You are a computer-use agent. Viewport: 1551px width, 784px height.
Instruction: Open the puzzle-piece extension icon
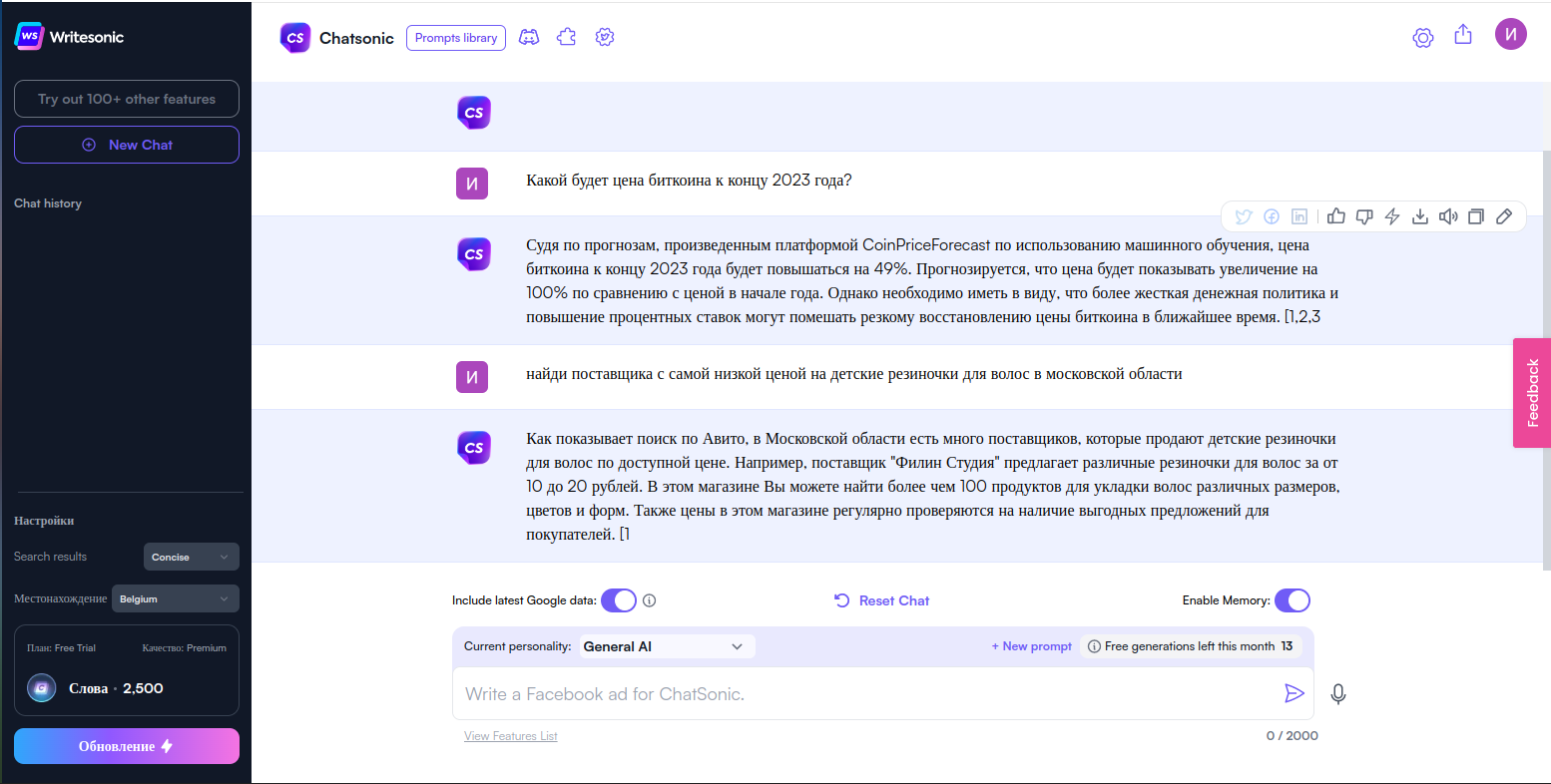click(x=566, y=38)
